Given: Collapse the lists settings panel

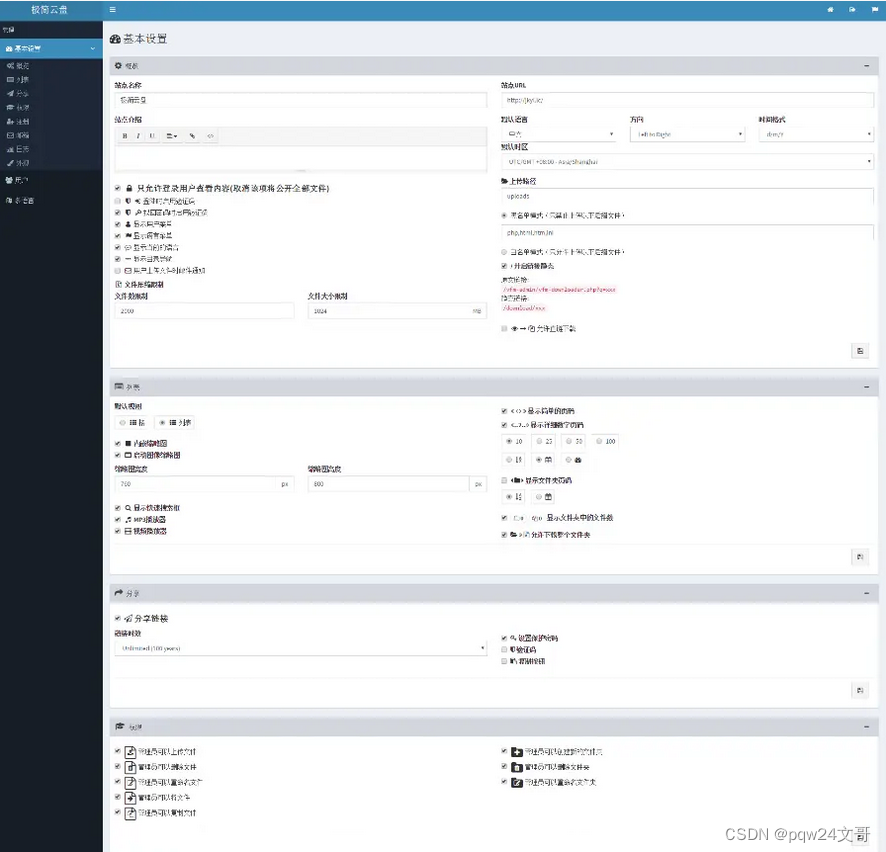Looking at the screenshot, I should coord(866,387).
